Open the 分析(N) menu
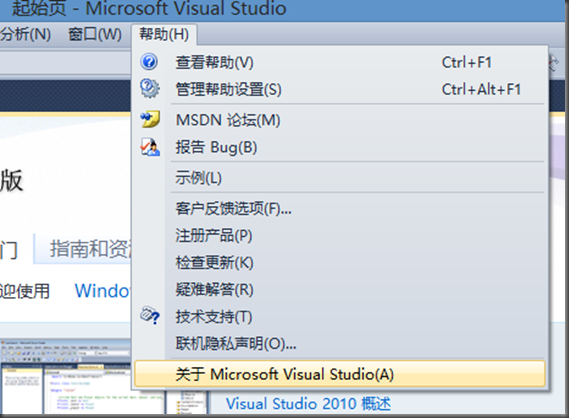 pos(25,35)
